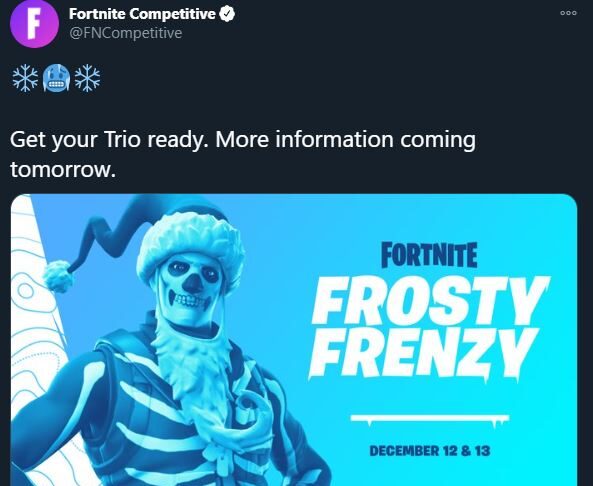This screenshot has width=593, height=486.
Task: Click the FORTNITE logo inside the banner
Action: 429,255
